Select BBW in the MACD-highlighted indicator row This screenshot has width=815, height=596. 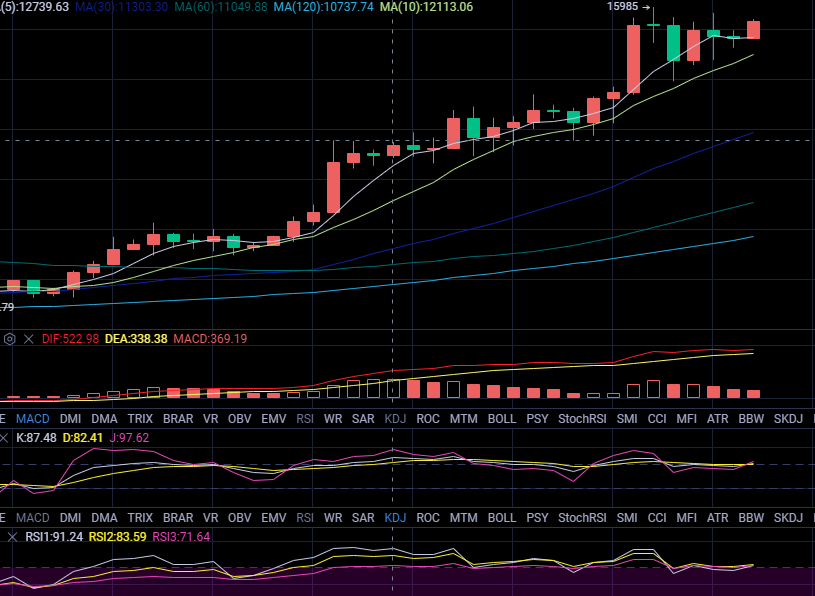(751, 419)
